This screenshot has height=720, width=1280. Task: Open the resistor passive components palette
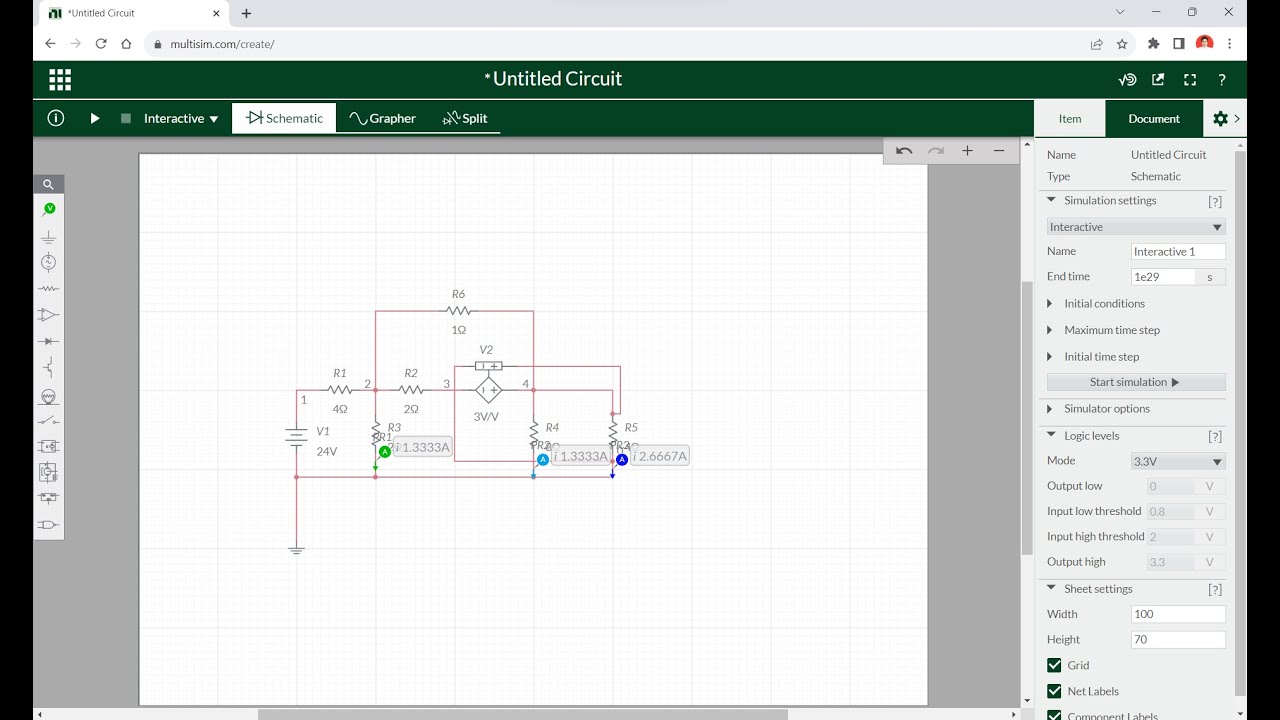pos(48,289)
